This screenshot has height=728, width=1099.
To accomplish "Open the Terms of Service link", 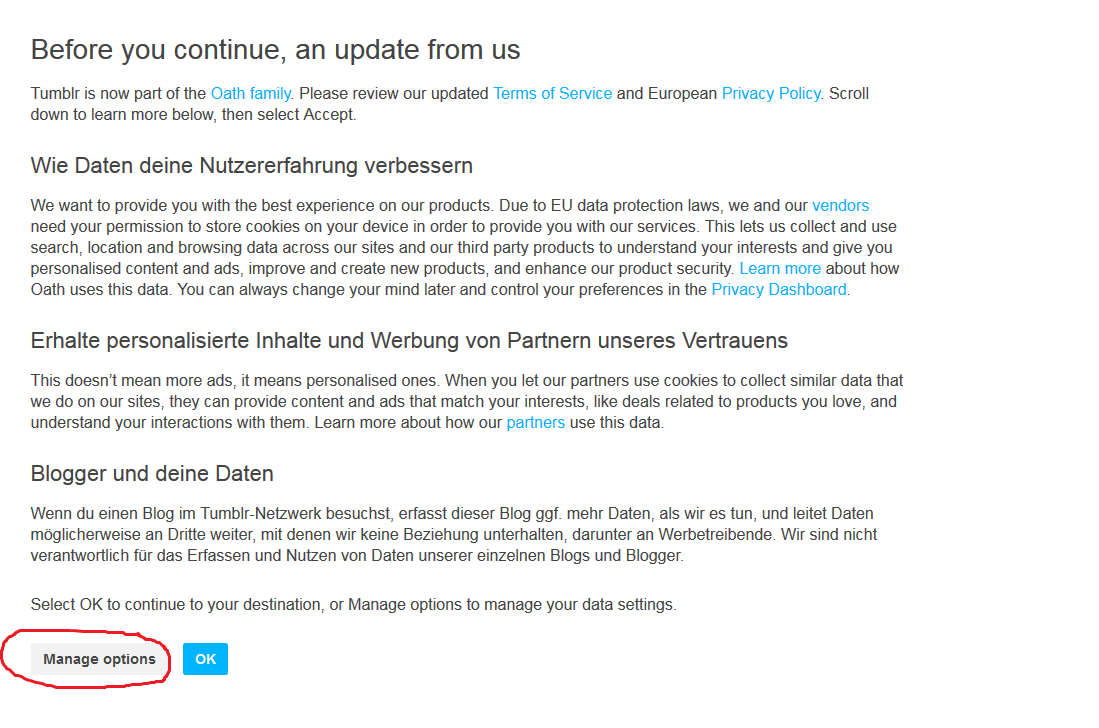I will [x=552, y=94].
